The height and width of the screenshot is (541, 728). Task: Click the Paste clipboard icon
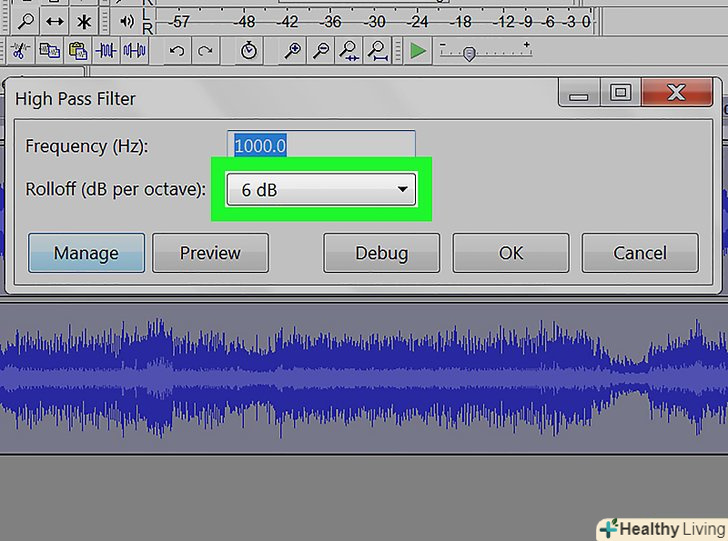pyautogui.click(x=75, y=50)
